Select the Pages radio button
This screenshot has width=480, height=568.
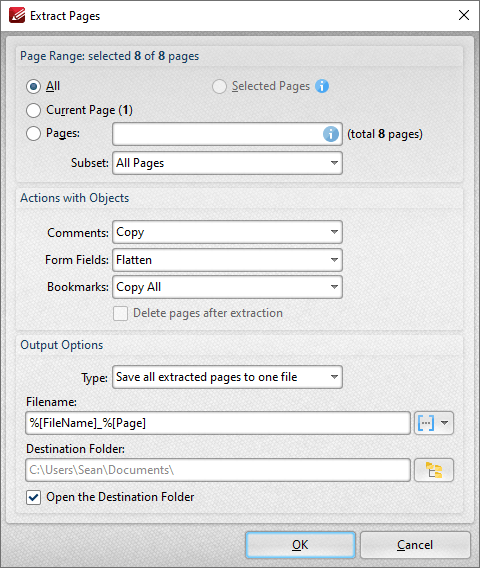click(33, 134)
